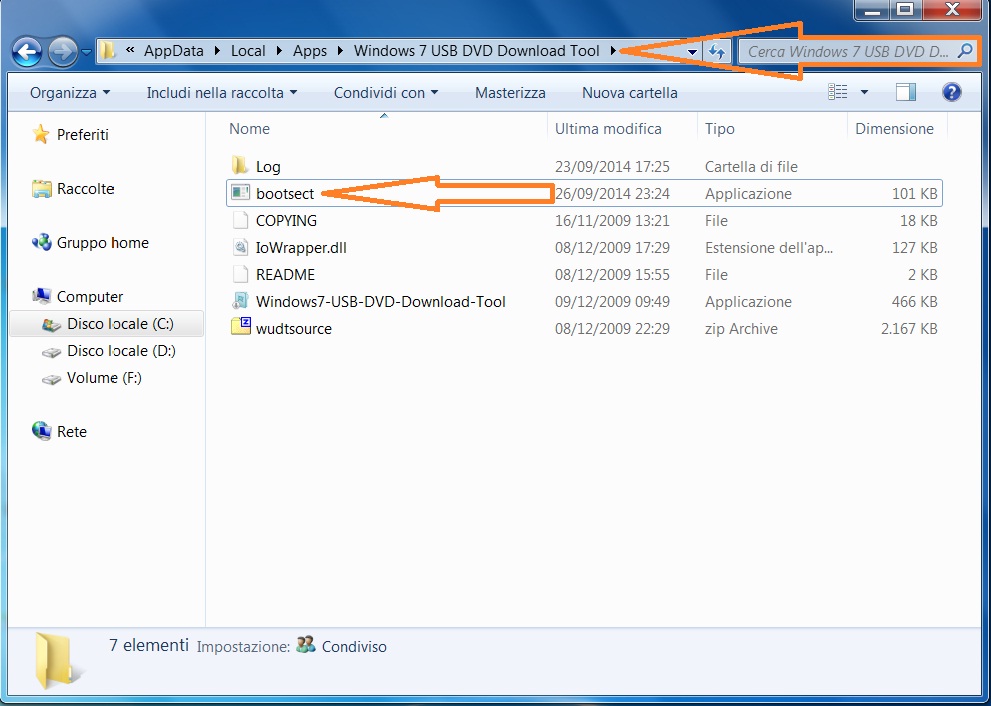Click the Raccolte library icon
This screenshot has width=991, height=706.
click(42, 188)
